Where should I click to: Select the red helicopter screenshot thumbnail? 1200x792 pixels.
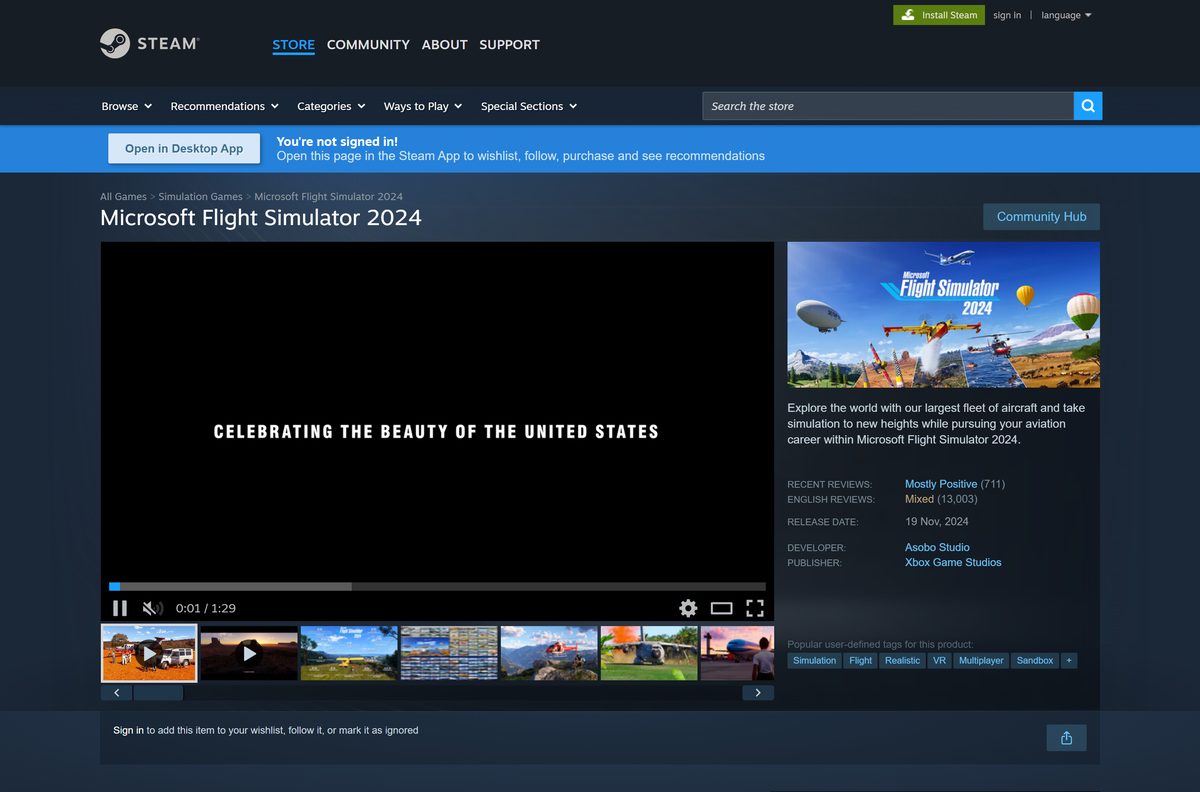pyautogui.click(x=549, y=653)
